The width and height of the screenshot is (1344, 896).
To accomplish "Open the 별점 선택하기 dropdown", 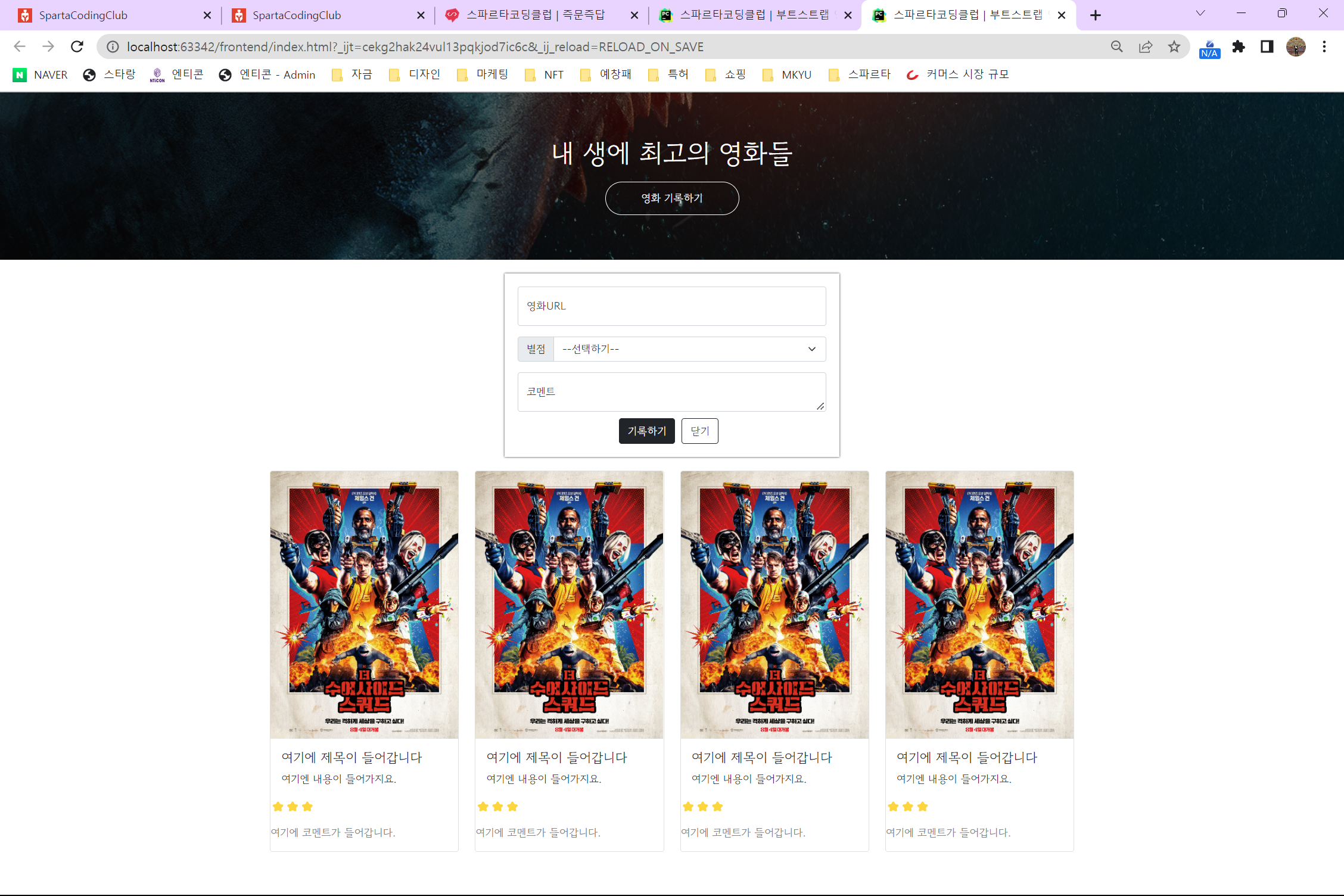I will click(x=690, y=349).
